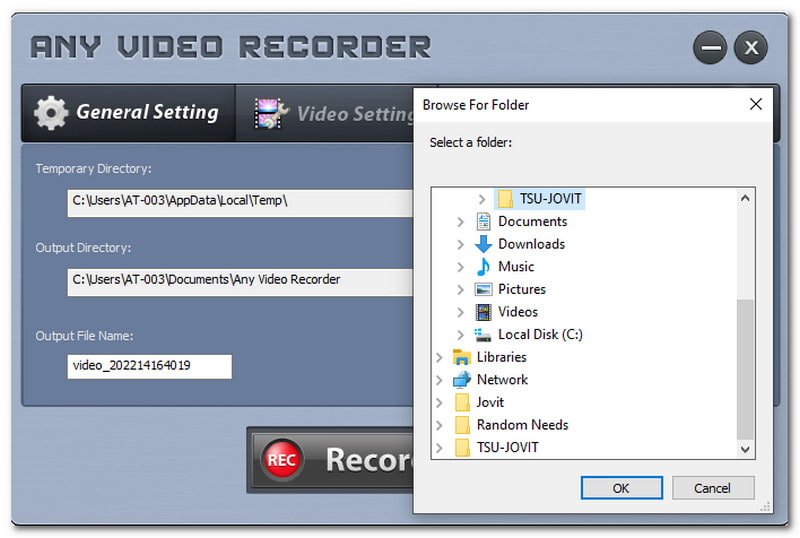Select the Random Needs folder
Screen dimensions: 800x538
coord(522,425)
